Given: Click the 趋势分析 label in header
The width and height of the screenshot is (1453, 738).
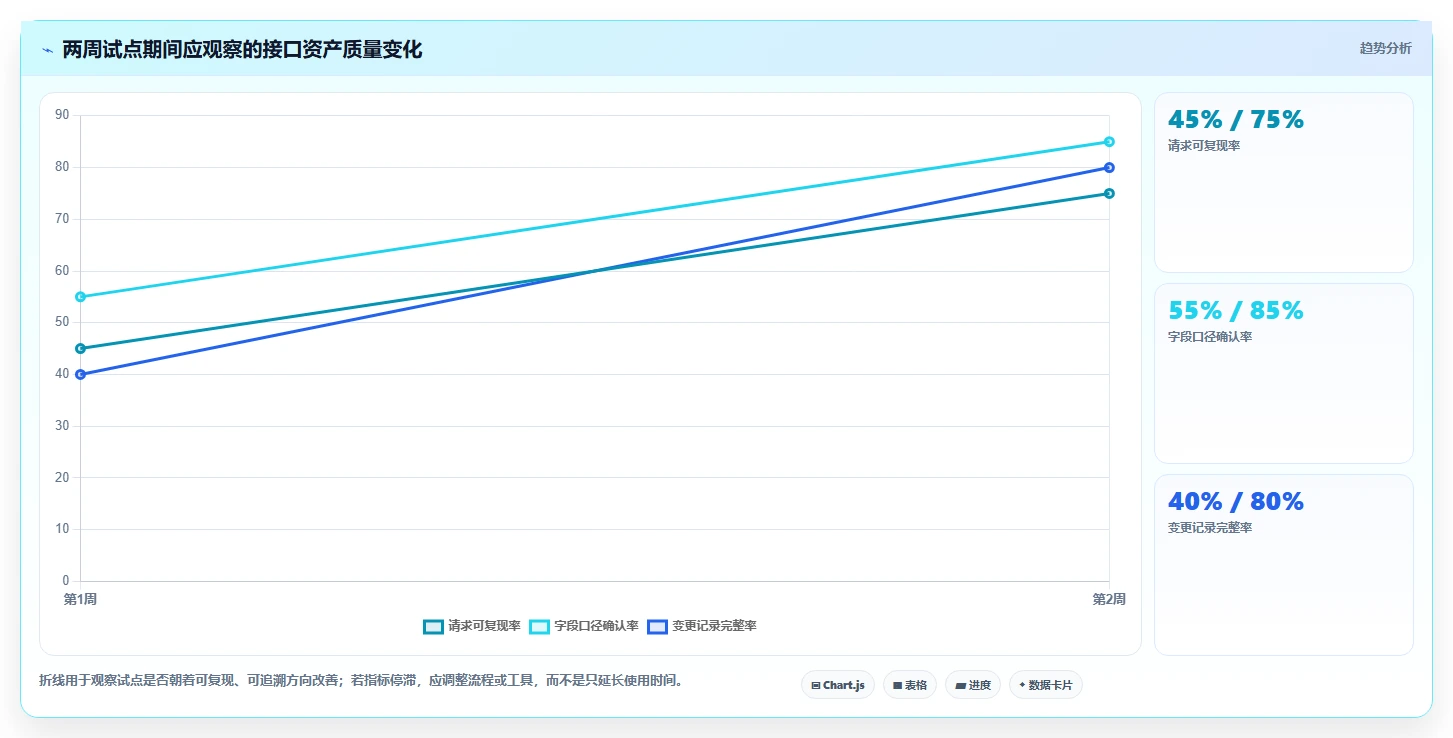Looking at the screenshot, I should tap(1385, 48).
